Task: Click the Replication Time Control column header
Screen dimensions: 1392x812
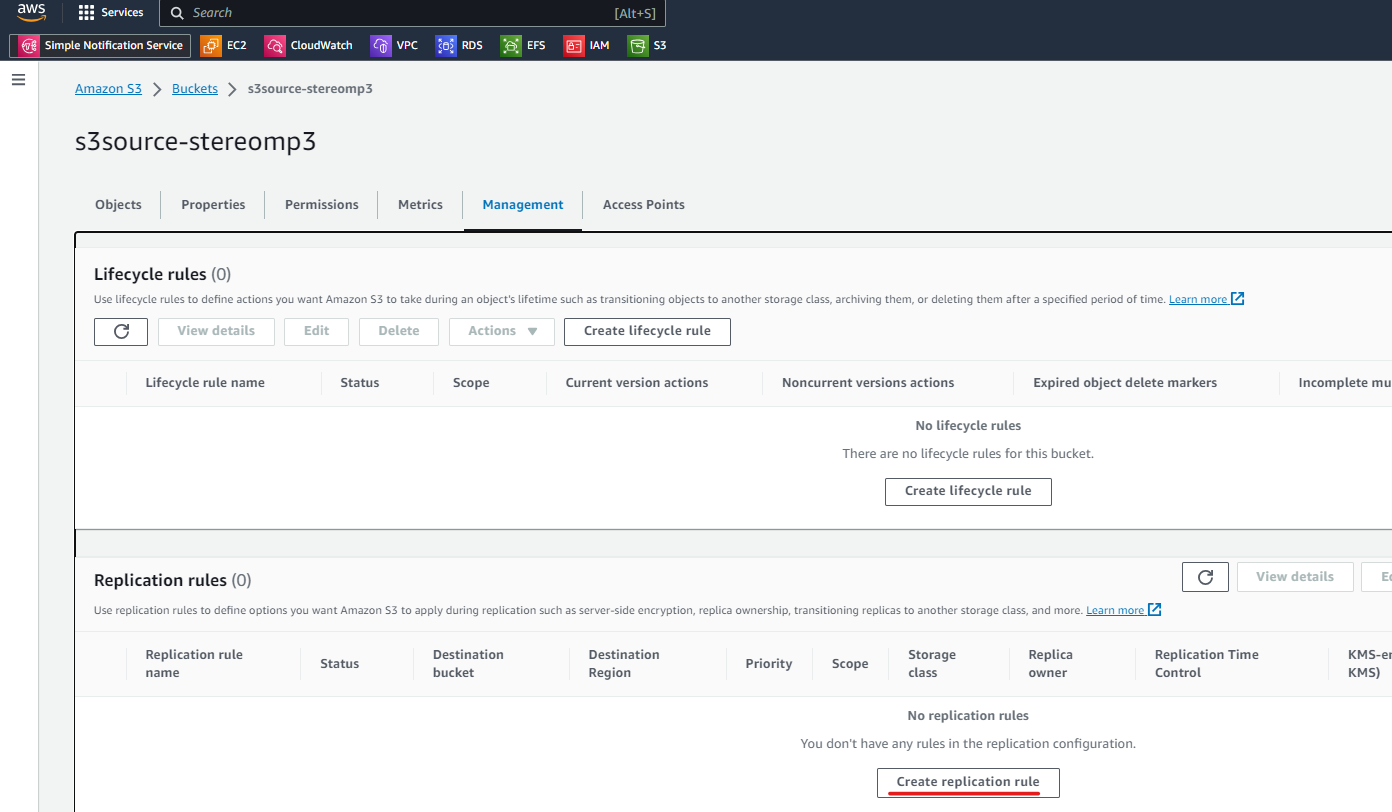Action: (1207, 664)
